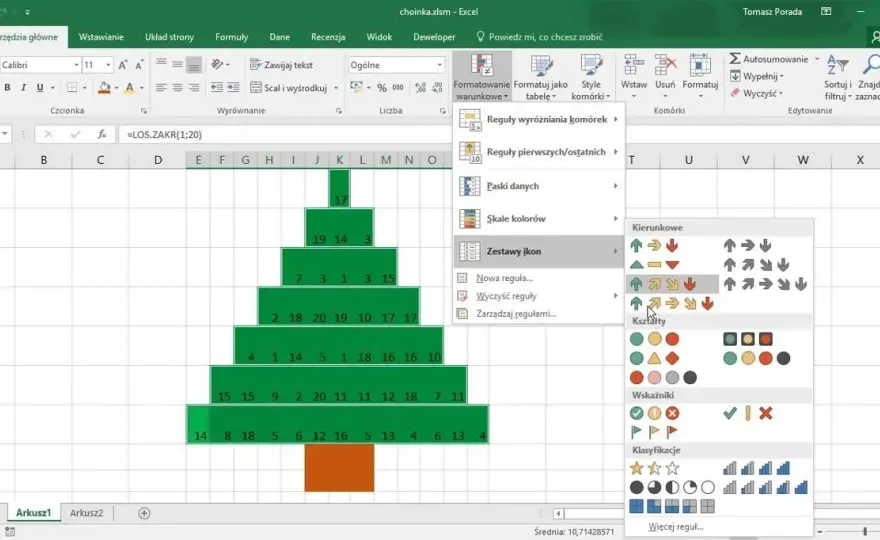Expand Paski danych submenu
This screenshot has width=880, height=540.
coord(539,186)
